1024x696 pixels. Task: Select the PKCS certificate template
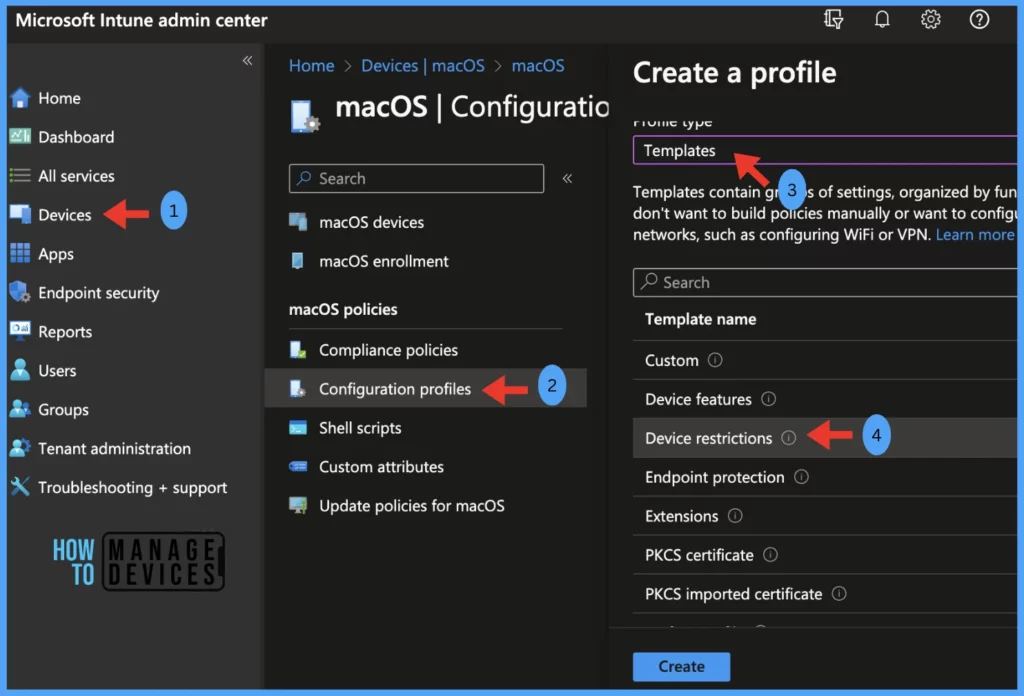(x=825, y=555)
